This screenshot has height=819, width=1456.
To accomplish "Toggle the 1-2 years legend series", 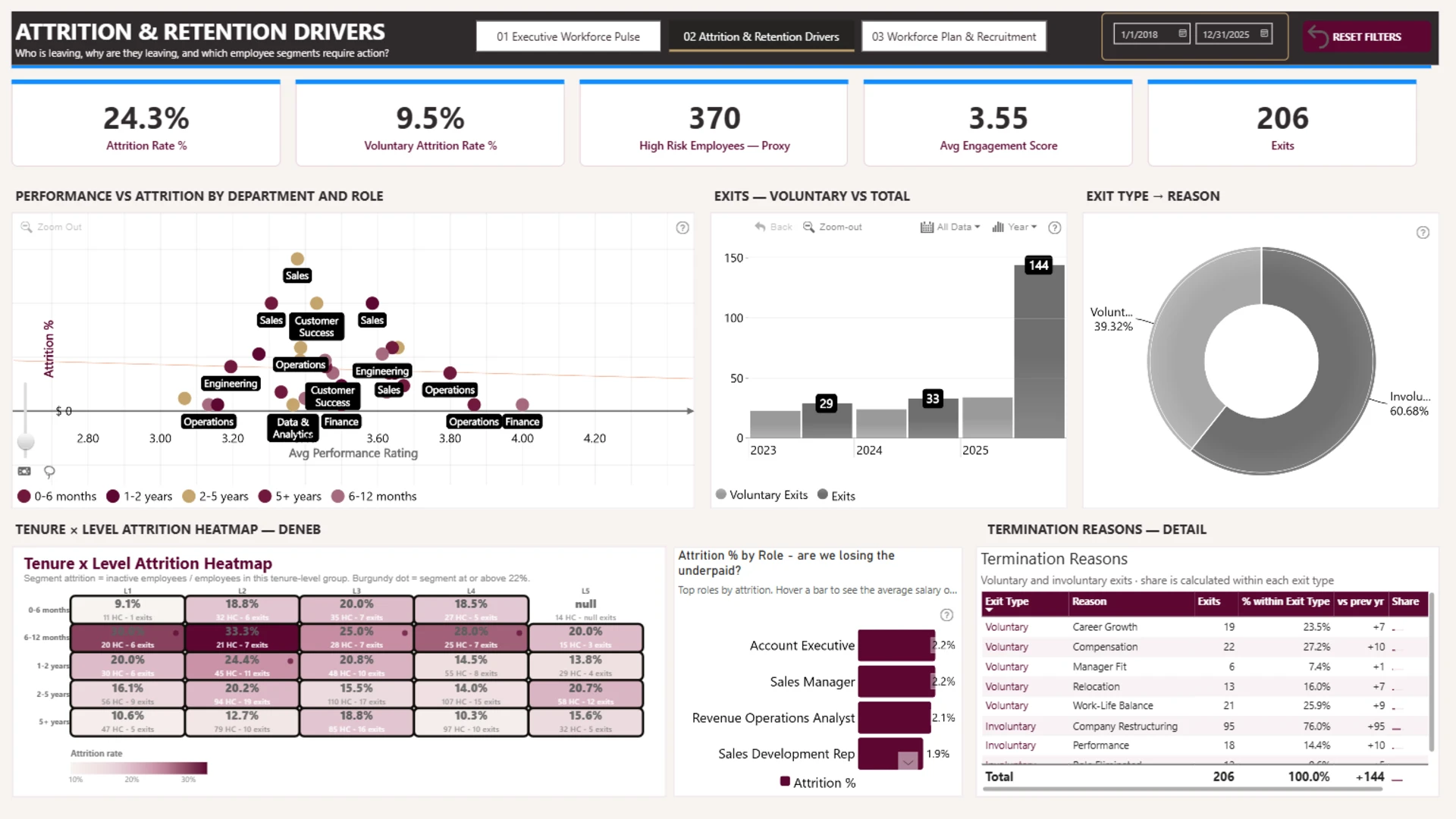I will click(140, 496).
